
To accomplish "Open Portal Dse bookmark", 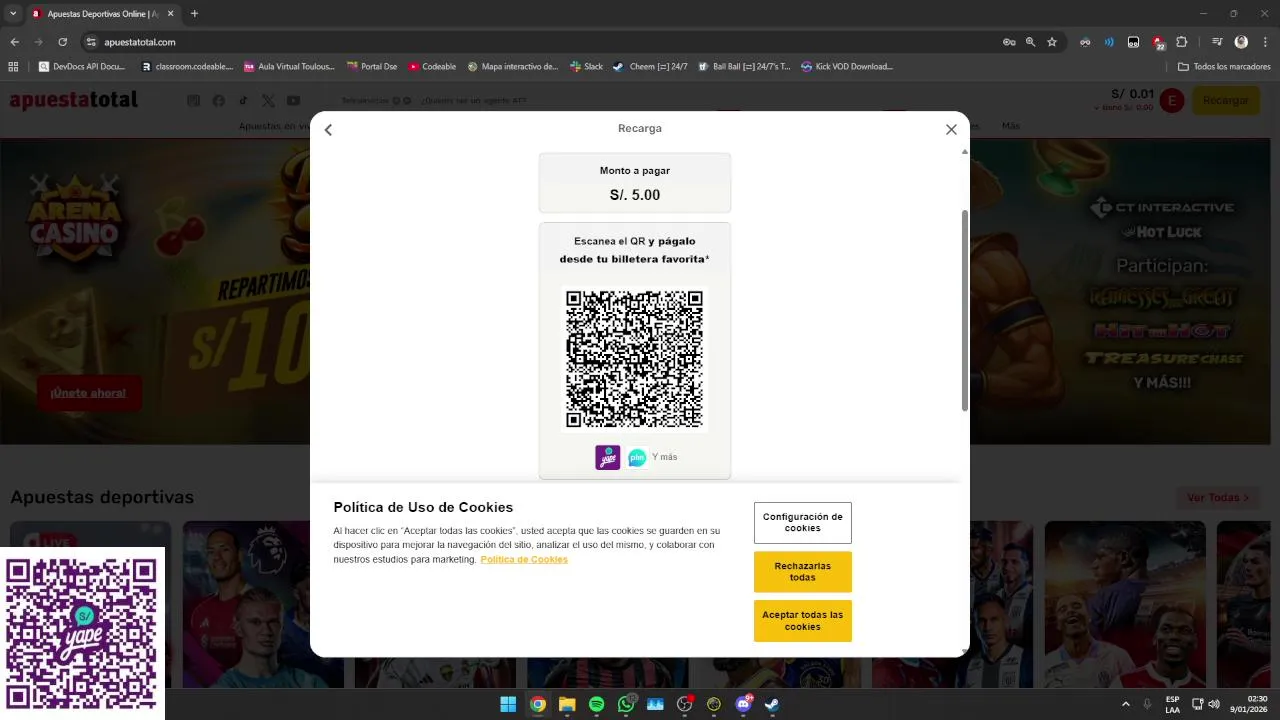I will pyautogui.click(x=372, y=67).
